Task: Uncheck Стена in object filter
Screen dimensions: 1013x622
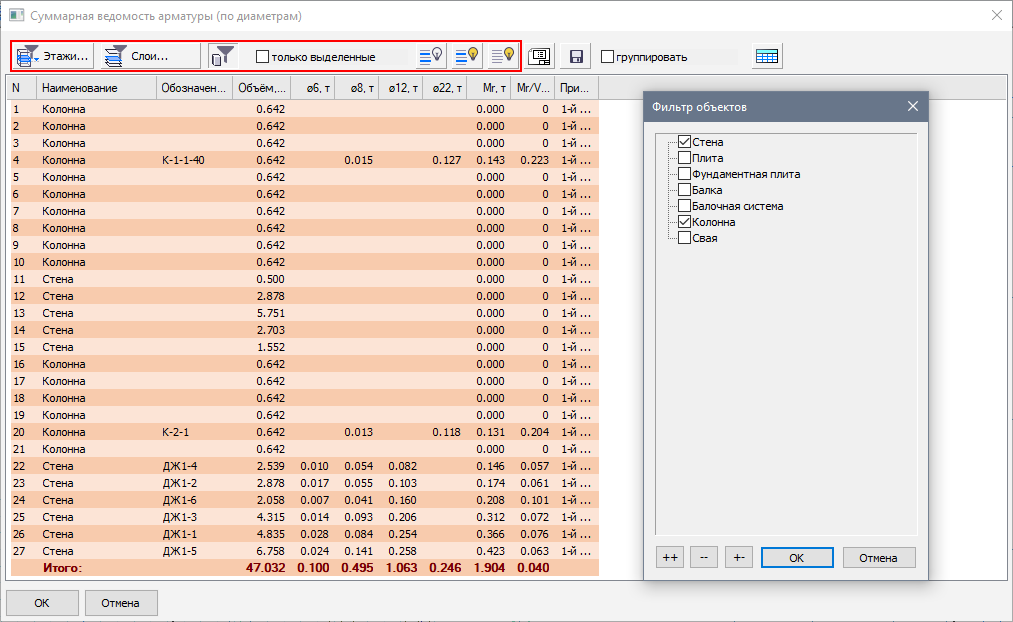Action: 684,142
